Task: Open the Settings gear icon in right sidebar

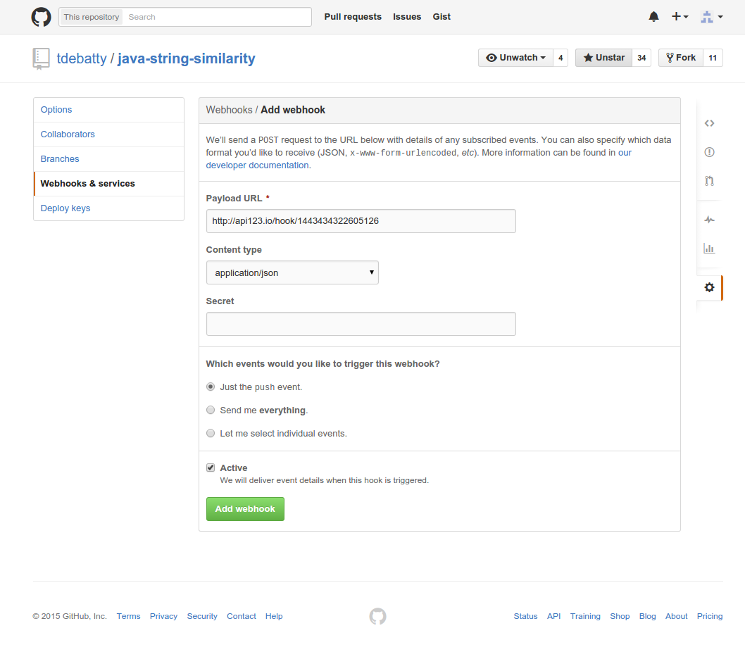Action: pyautogui.click(x=709, y=287)
